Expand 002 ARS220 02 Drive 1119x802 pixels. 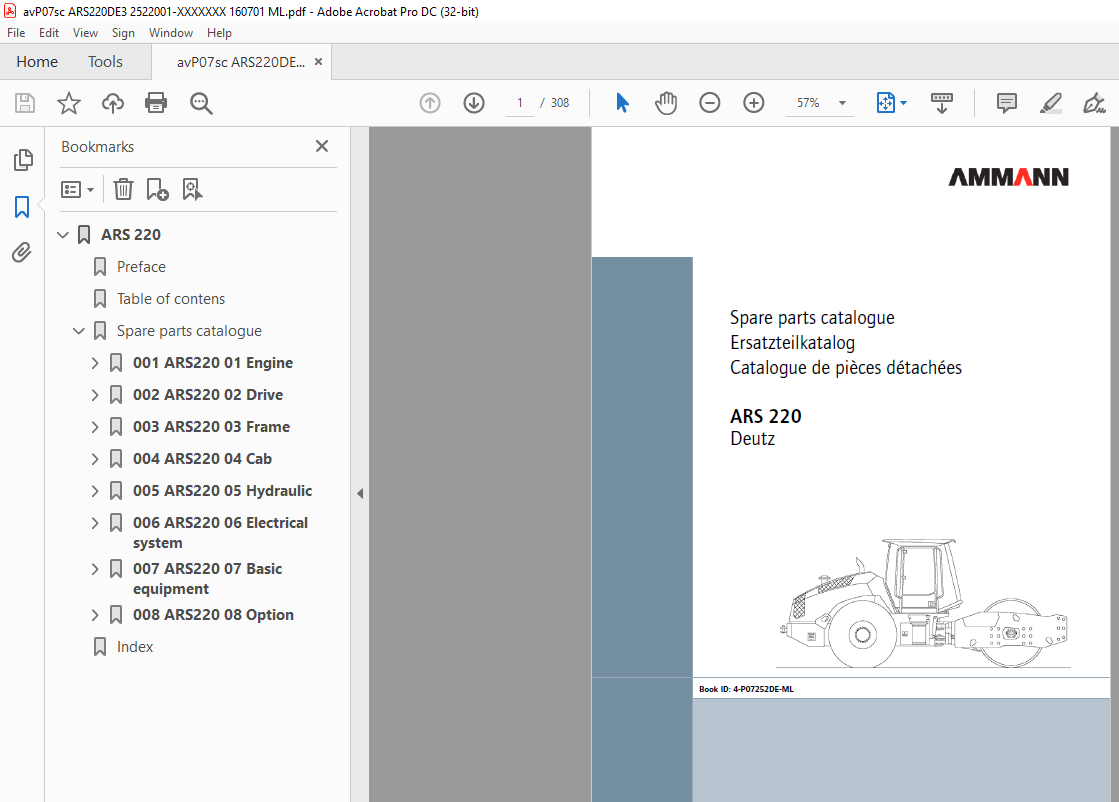click(95, 395)
